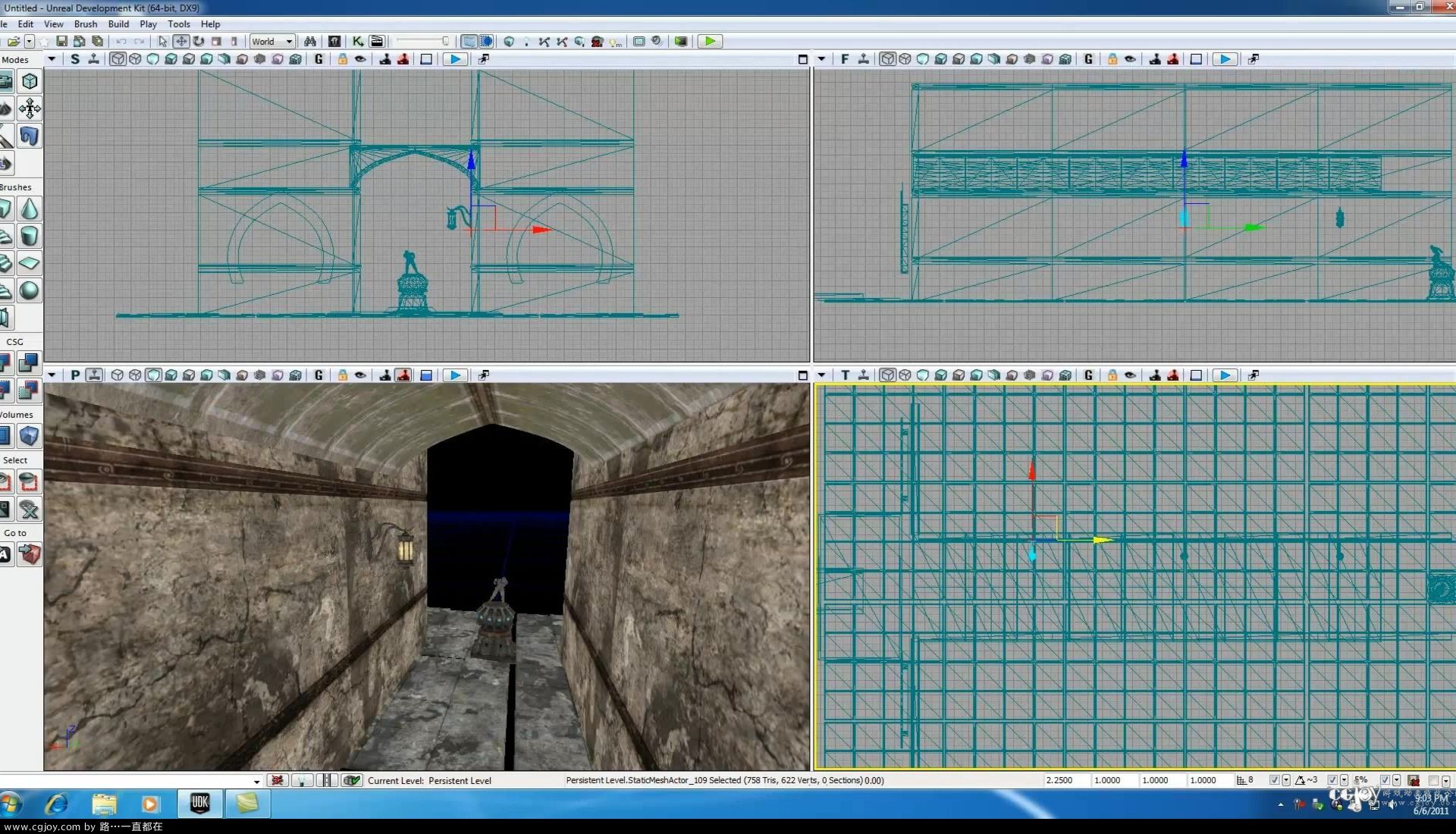Image resolution: width=1456 pixels, height=834 pixels.
Task: Toggle Game View (G) in perspective viewport
Action: click(x=318, y=375)
